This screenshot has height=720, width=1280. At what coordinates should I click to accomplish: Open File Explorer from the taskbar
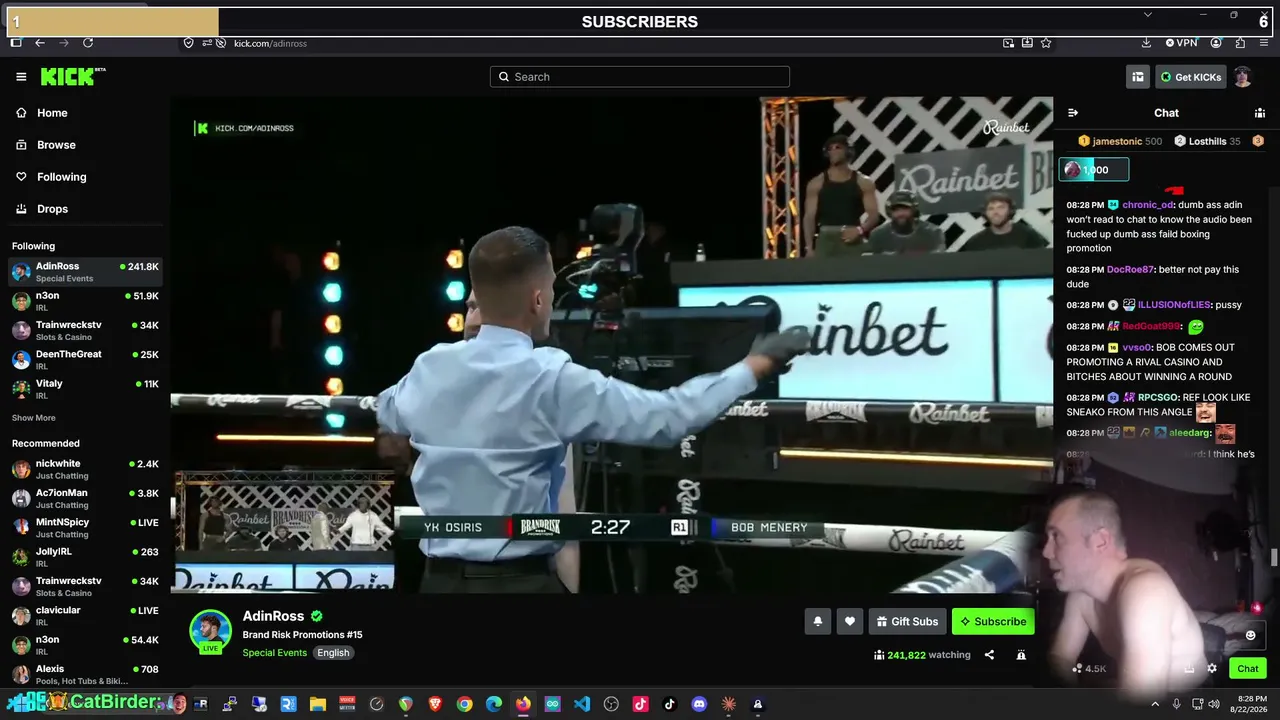[318, 704]
